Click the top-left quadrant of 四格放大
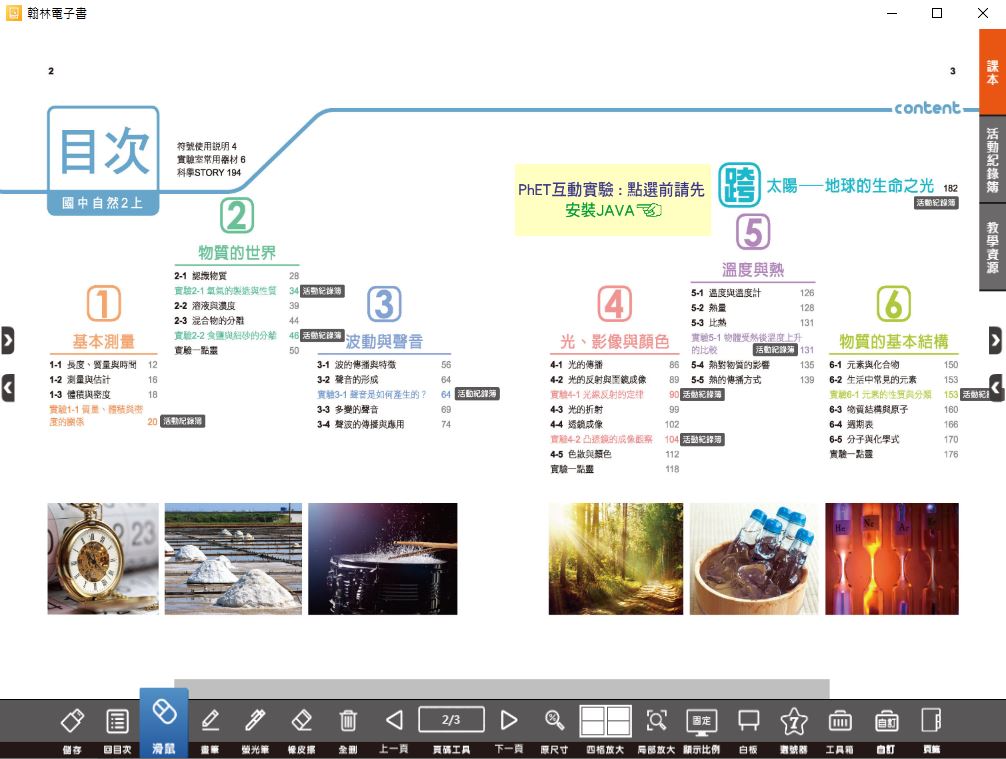 click(592, 713)
